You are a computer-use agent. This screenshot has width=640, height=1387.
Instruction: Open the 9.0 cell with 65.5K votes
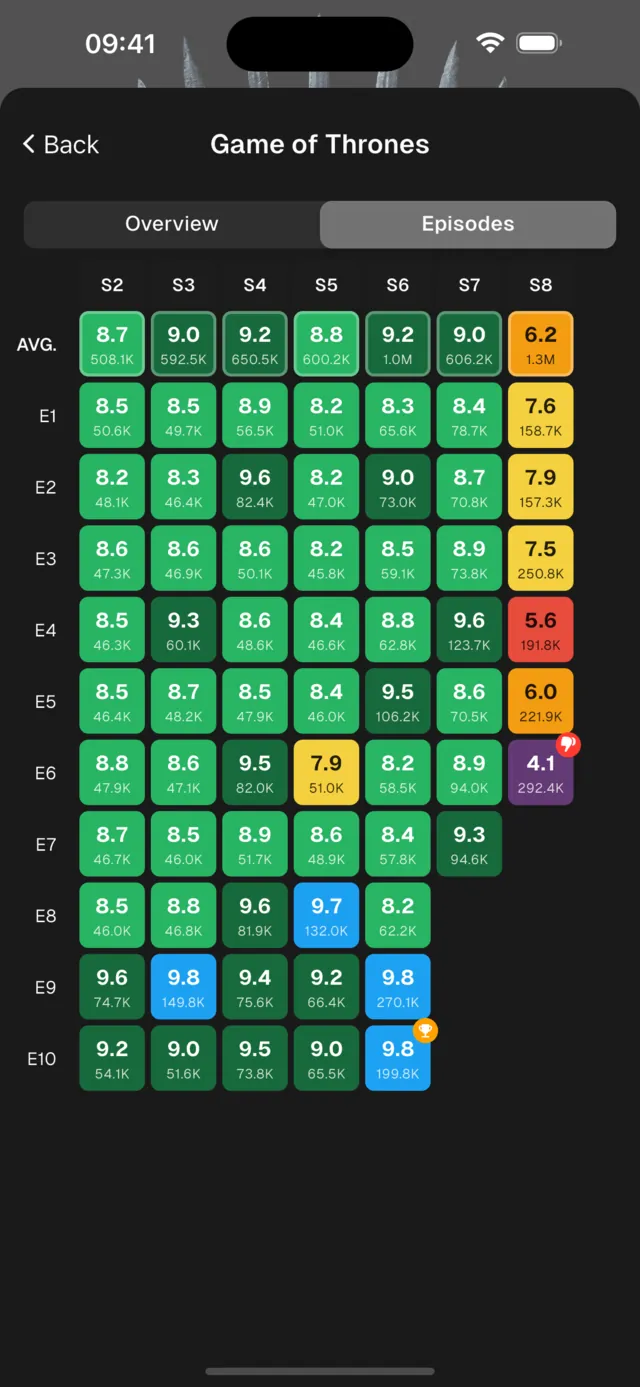click(x=326, y=1059)
